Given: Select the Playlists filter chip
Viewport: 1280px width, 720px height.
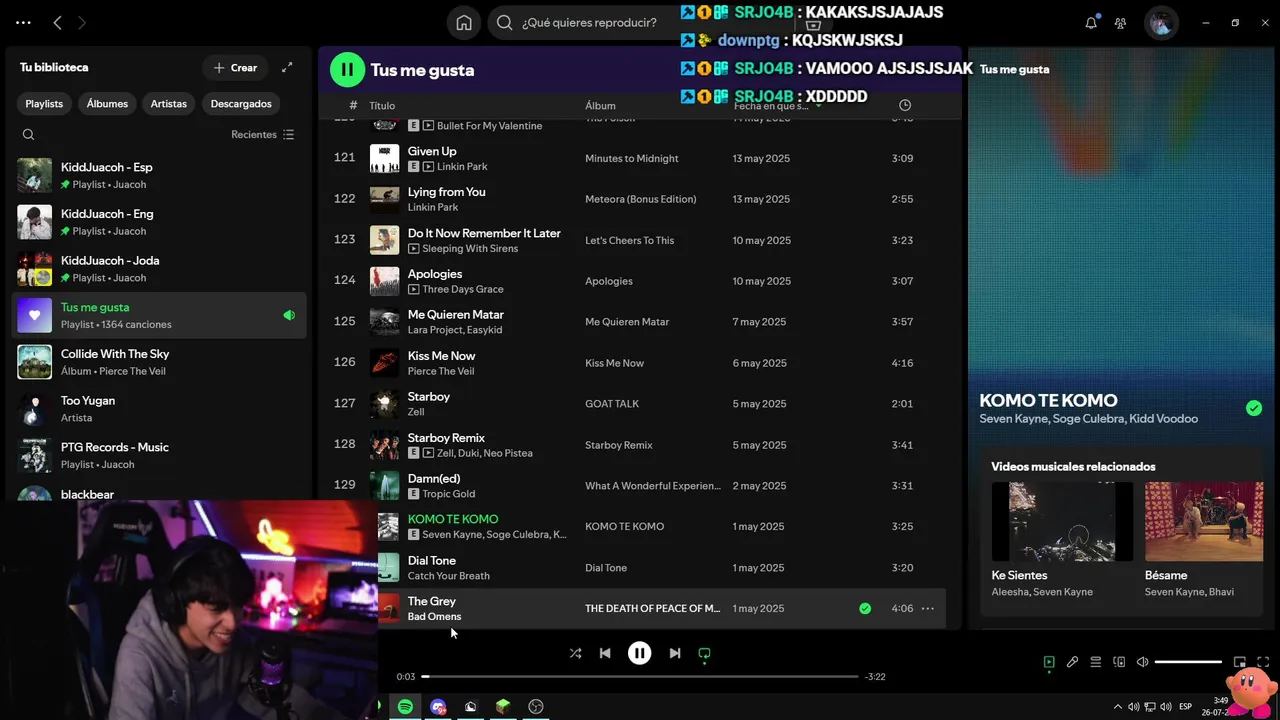Looking at the screenshot, I should (x=44, y=103).
